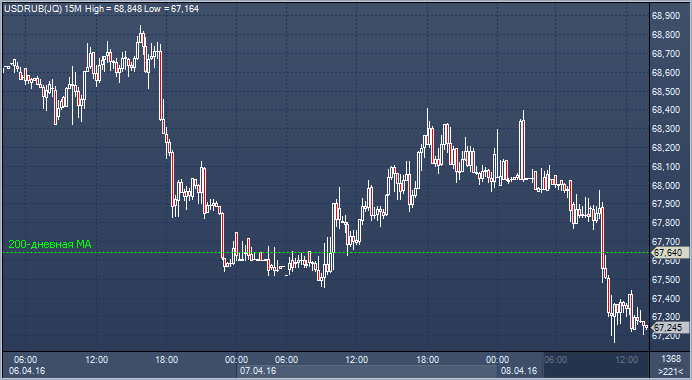
Task: Click the 68,200 price axis label
Action: [666, 148]
